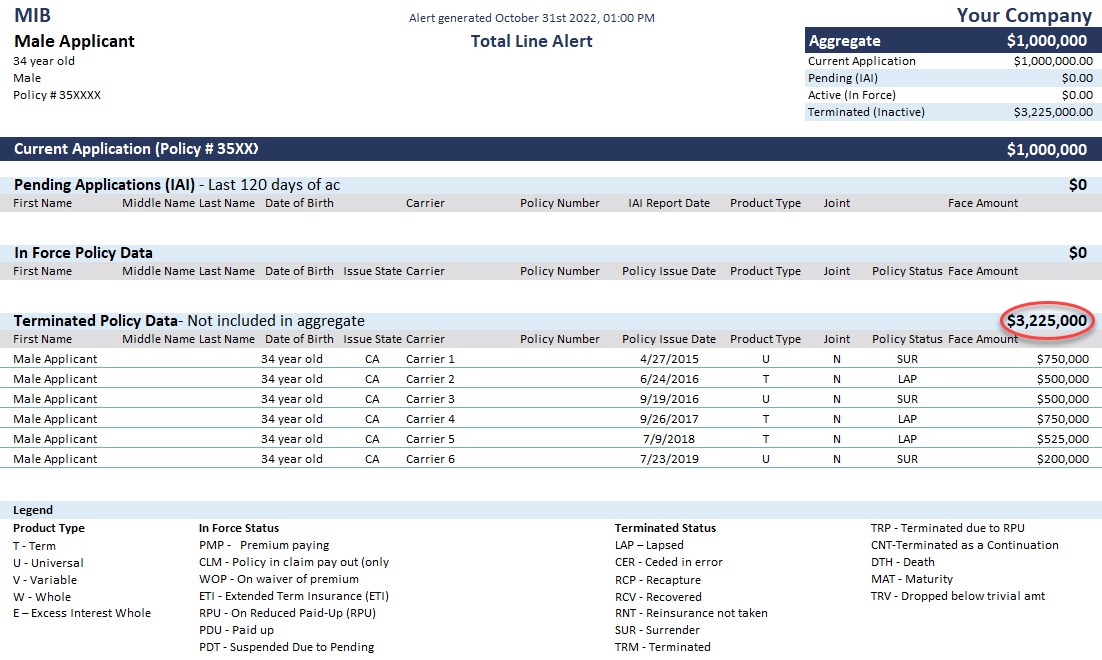Click the Legend section header
The width and height of the screenshot is (1102, 660).
click(x=33, y=510)
